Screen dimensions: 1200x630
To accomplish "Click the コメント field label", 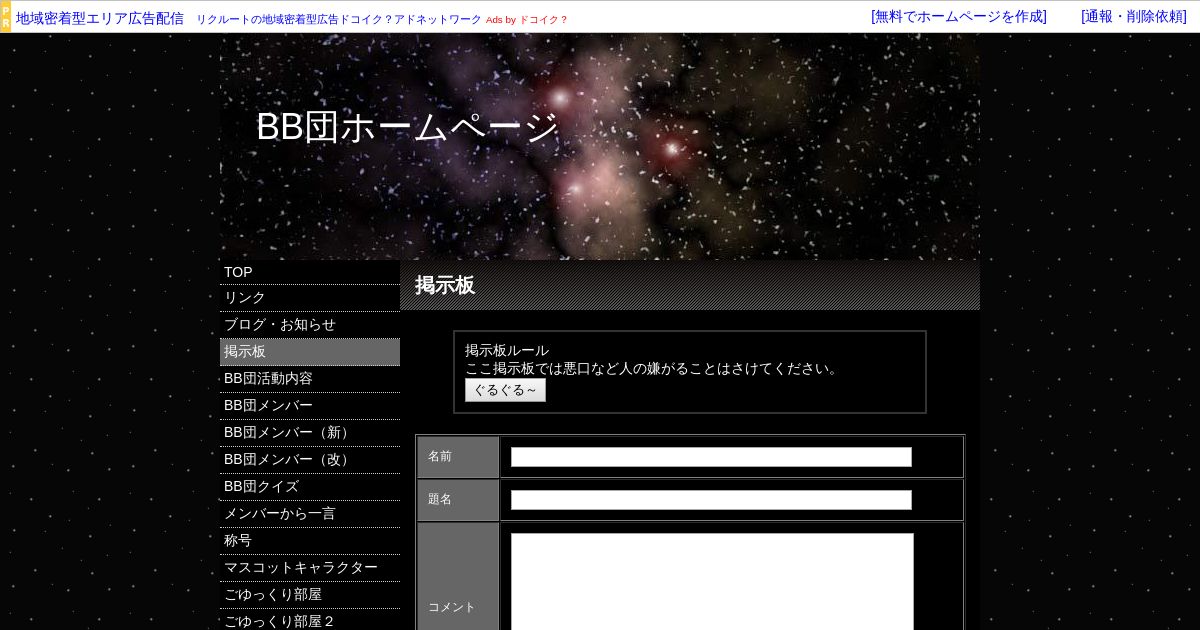I will coord(452,608).
